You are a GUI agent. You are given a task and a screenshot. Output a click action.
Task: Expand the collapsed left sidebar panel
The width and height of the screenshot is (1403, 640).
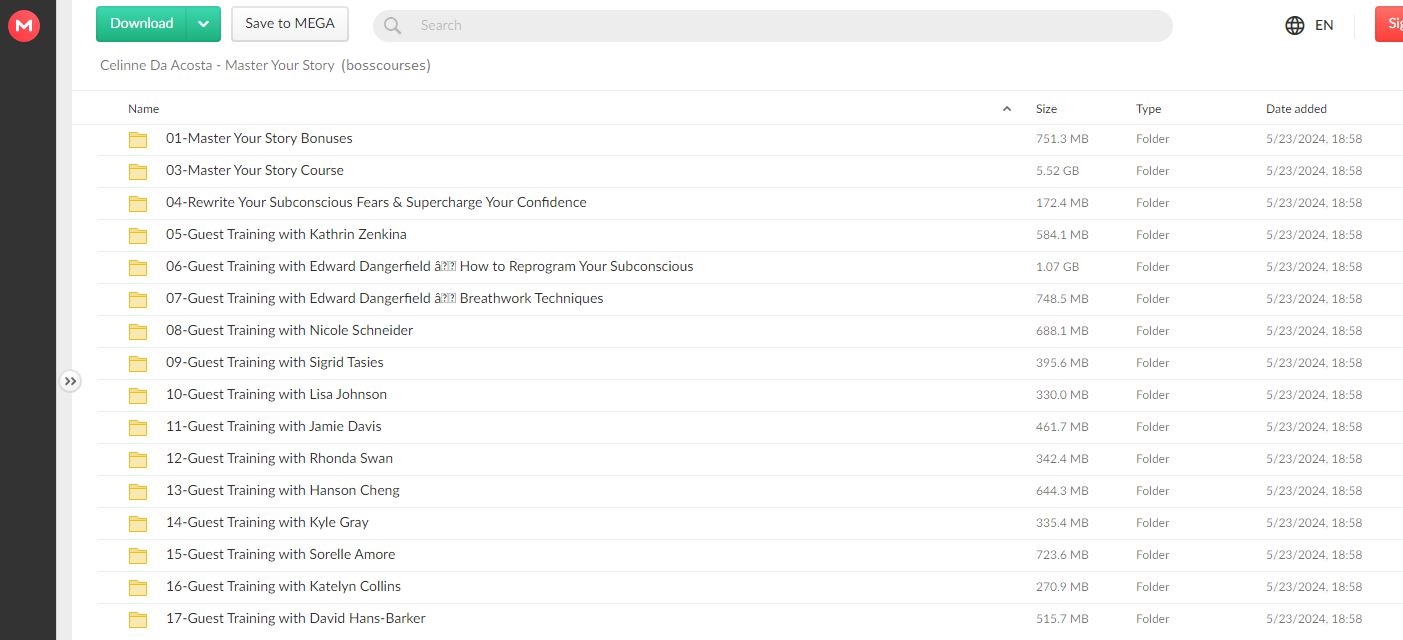coord(69,381)
